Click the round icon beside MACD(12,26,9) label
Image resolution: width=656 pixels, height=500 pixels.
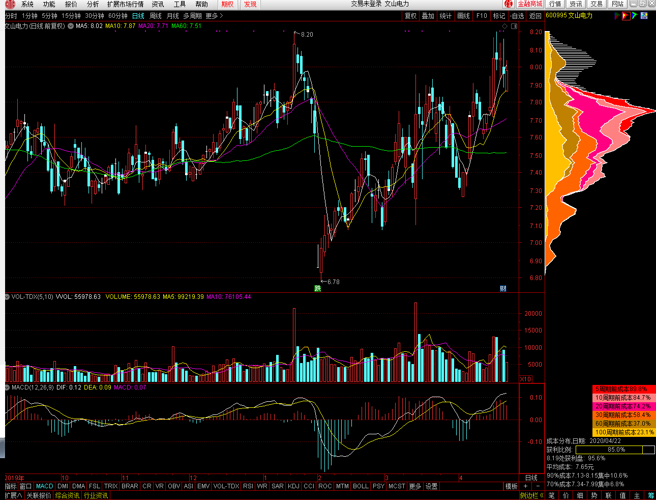coord(7,387)
